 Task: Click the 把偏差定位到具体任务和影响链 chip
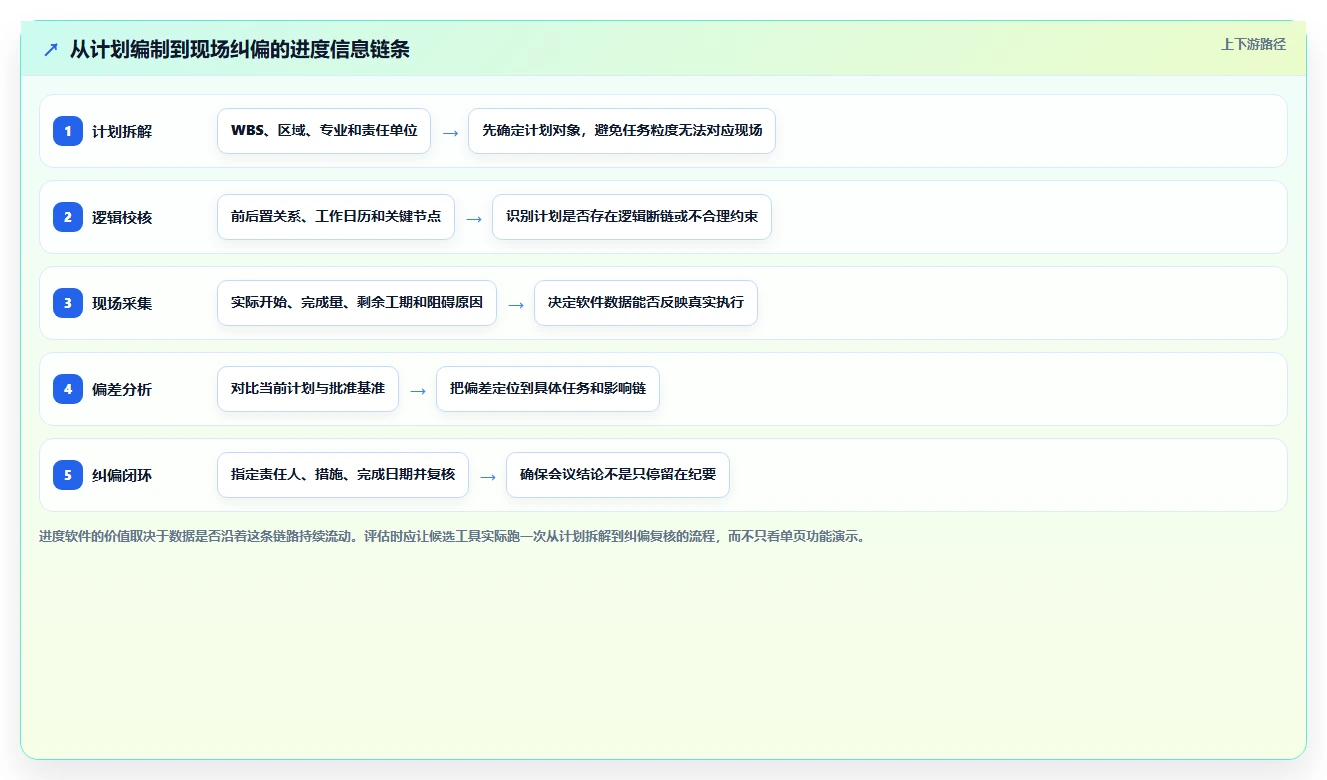tap(548, 389)
